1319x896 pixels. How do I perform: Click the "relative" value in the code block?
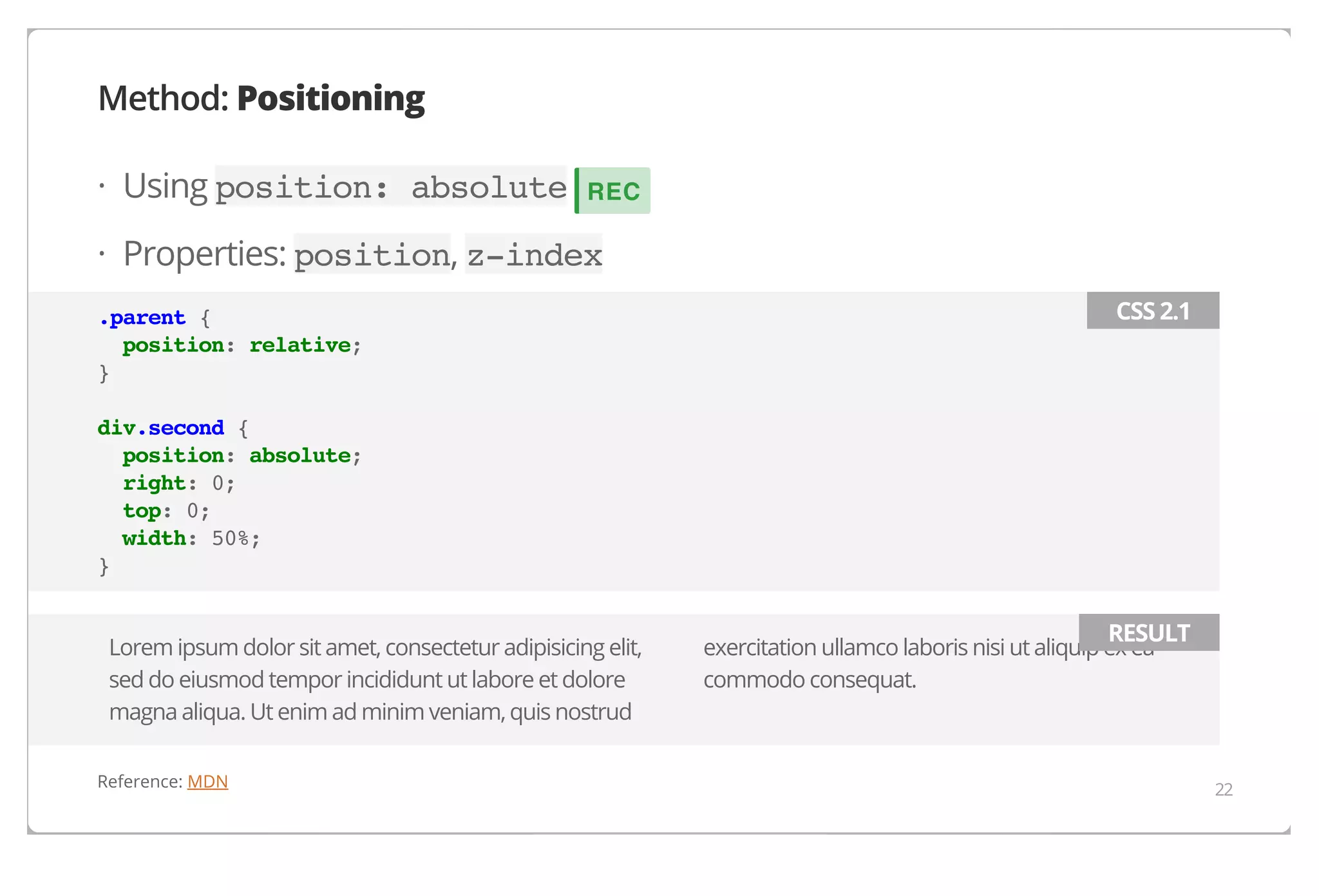click(x=299, y=345)
